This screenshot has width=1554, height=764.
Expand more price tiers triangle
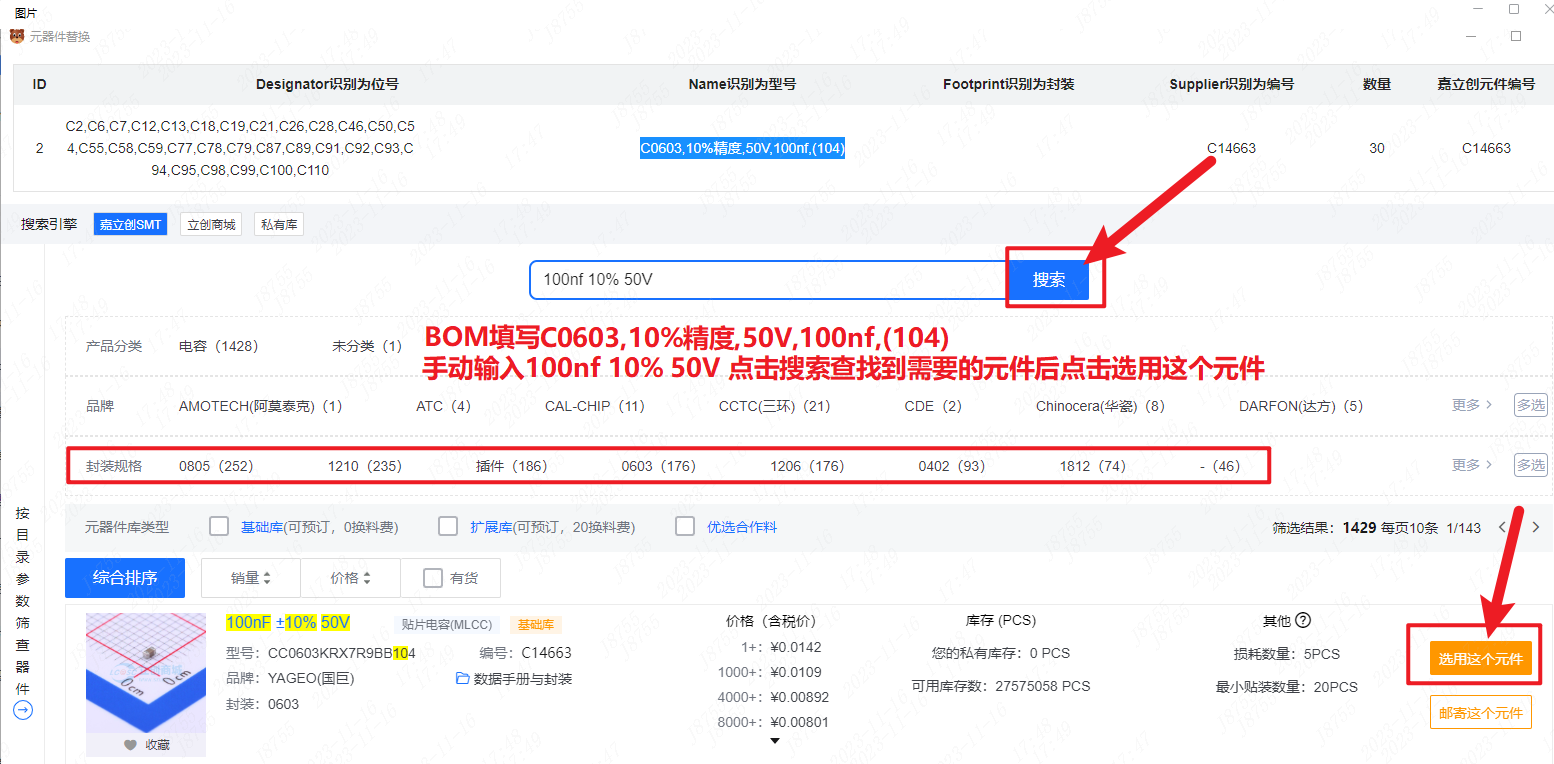coord(774,741)
